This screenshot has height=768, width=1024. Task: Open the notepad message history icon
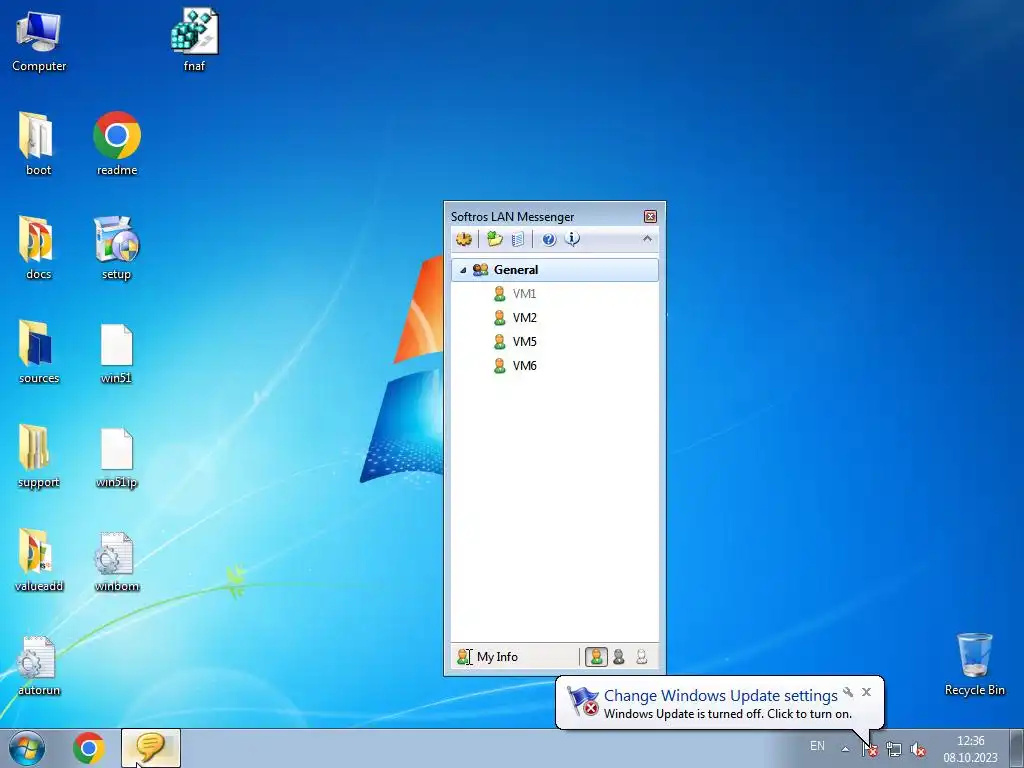click(x=518, y=239)
